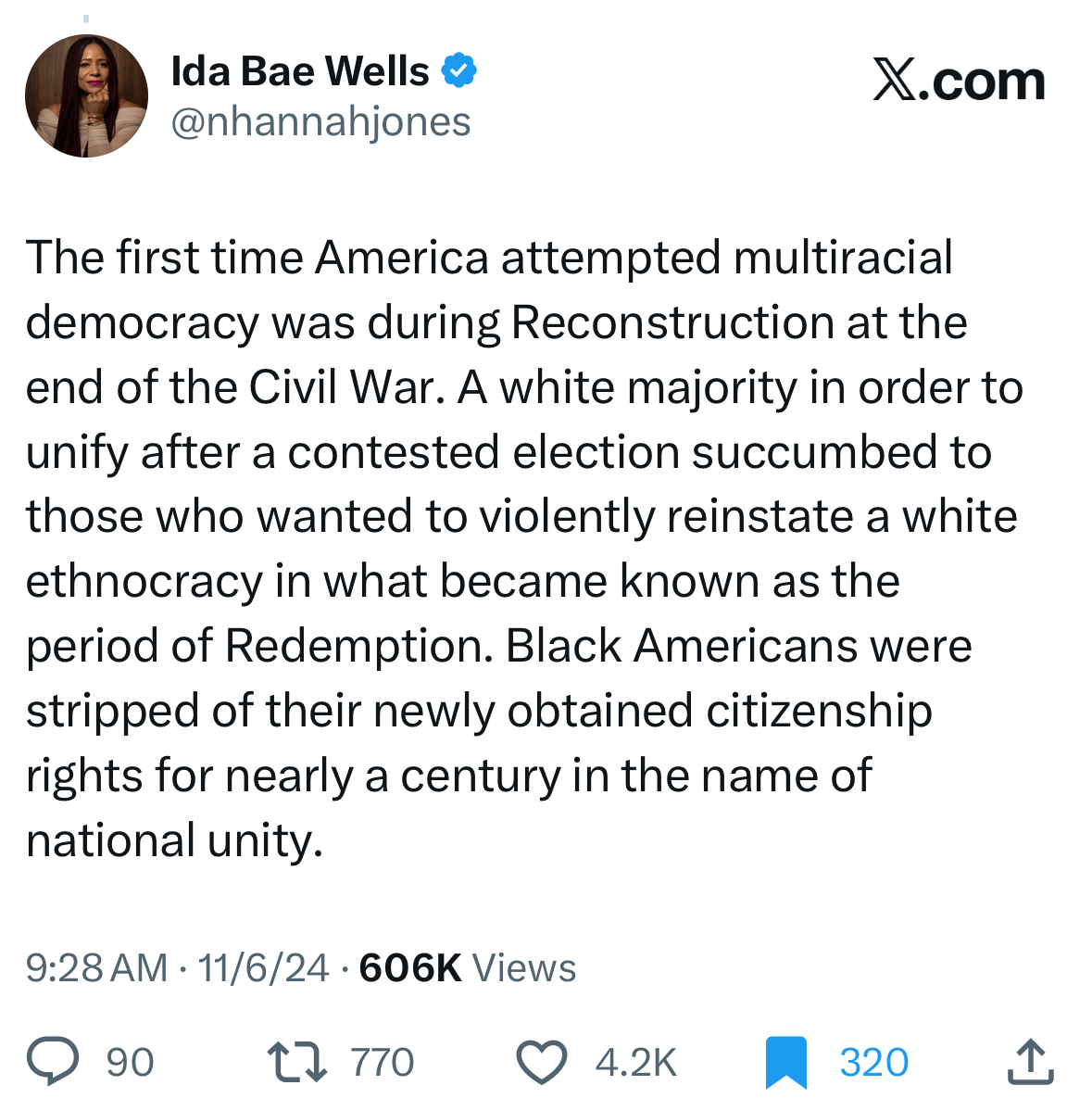Toggle the blue bookmark icon off

(786, 1063)
